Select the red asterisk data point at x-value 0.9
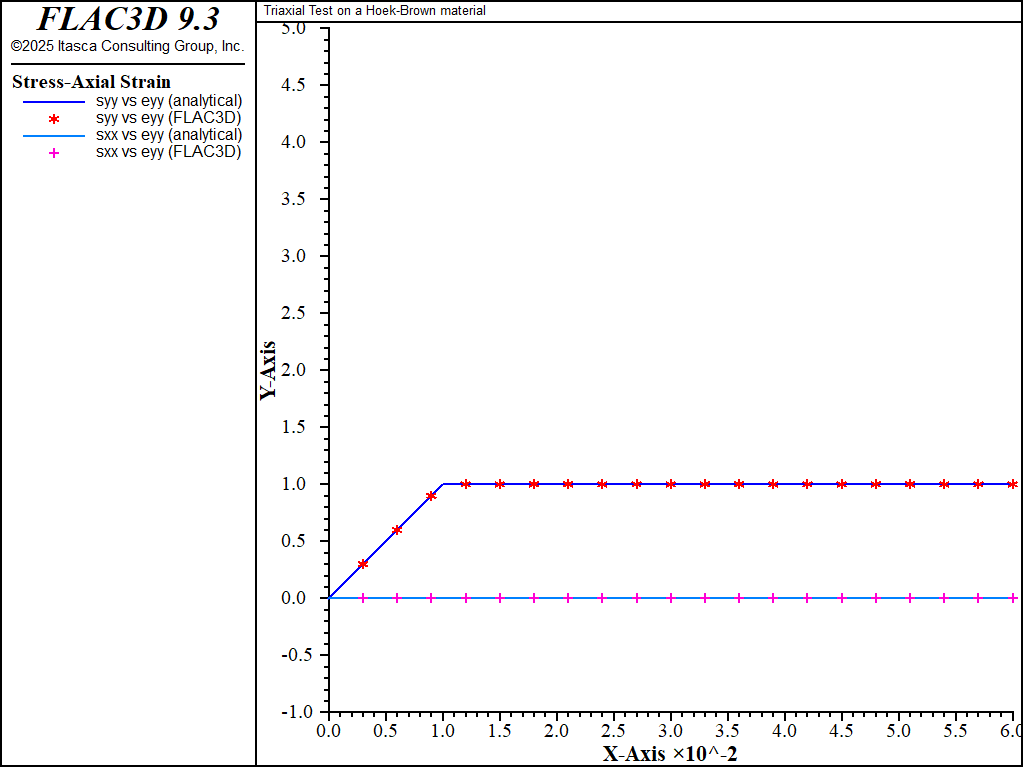 point(431,496)
